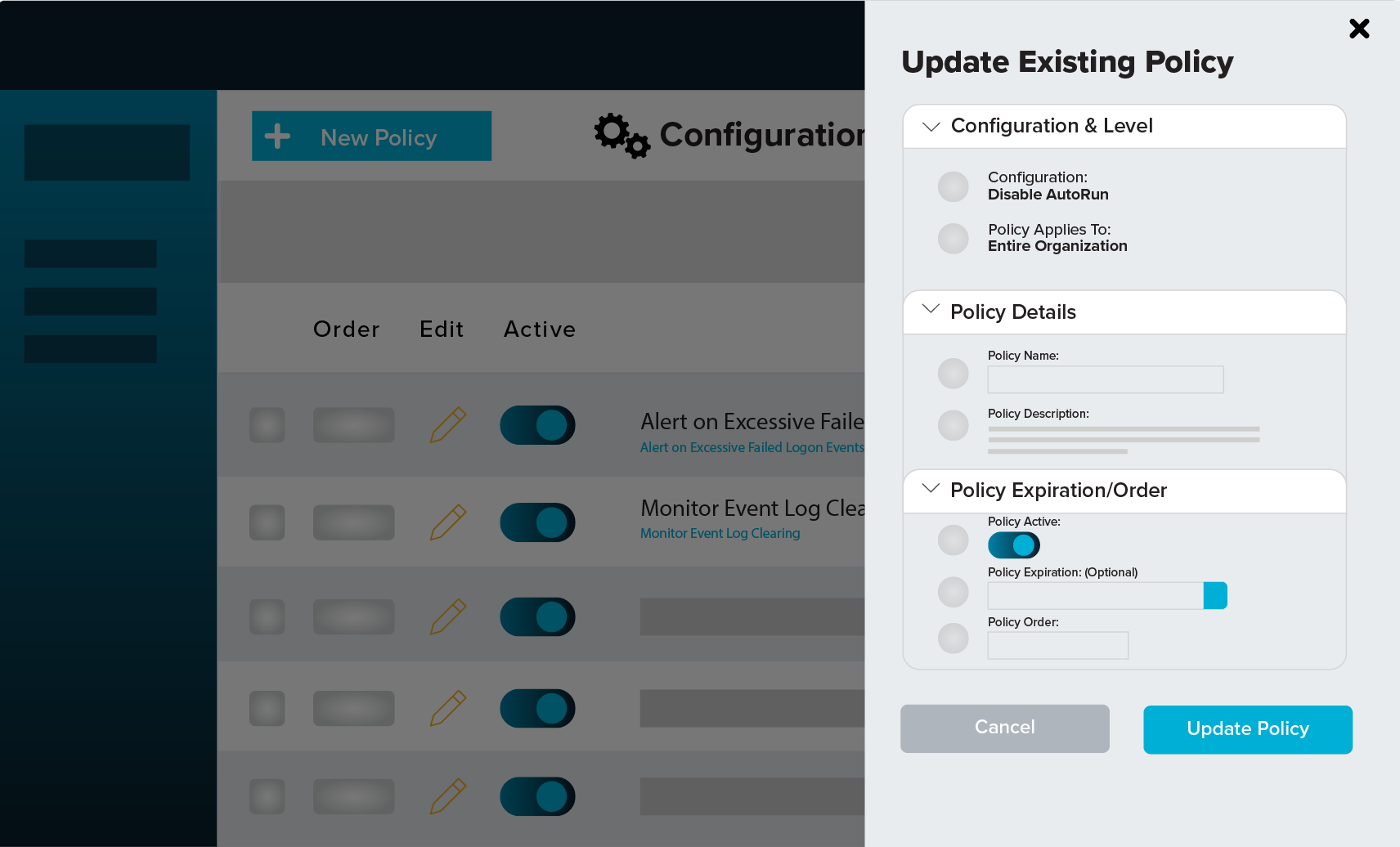Screen dimensions: 1400x847
Task: Disable the Monitor Event Log Clearing policy toggle
Action: coord(537,522)
